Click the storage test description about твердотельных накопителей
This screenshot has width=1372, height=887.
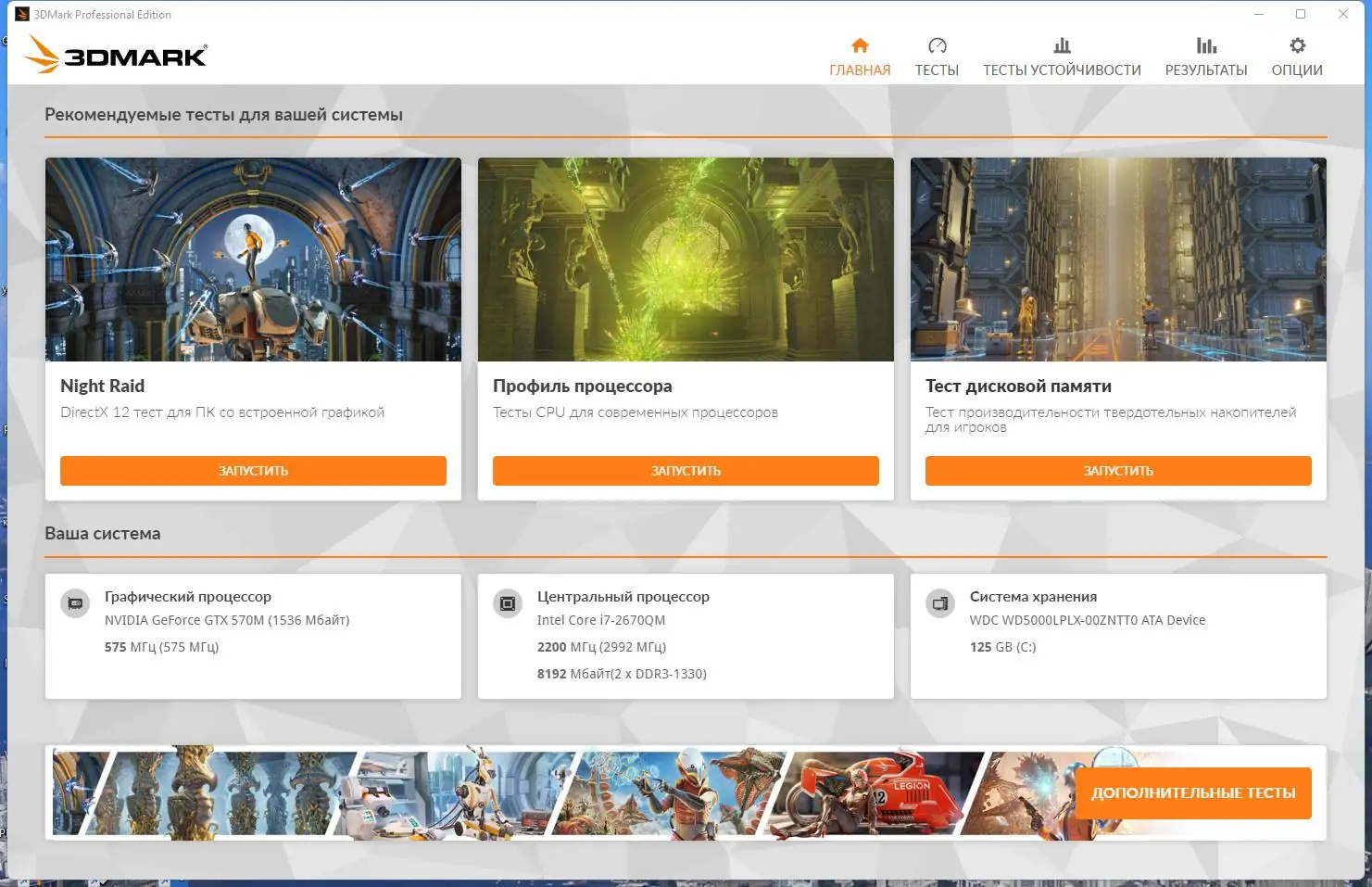(1111, 420)
